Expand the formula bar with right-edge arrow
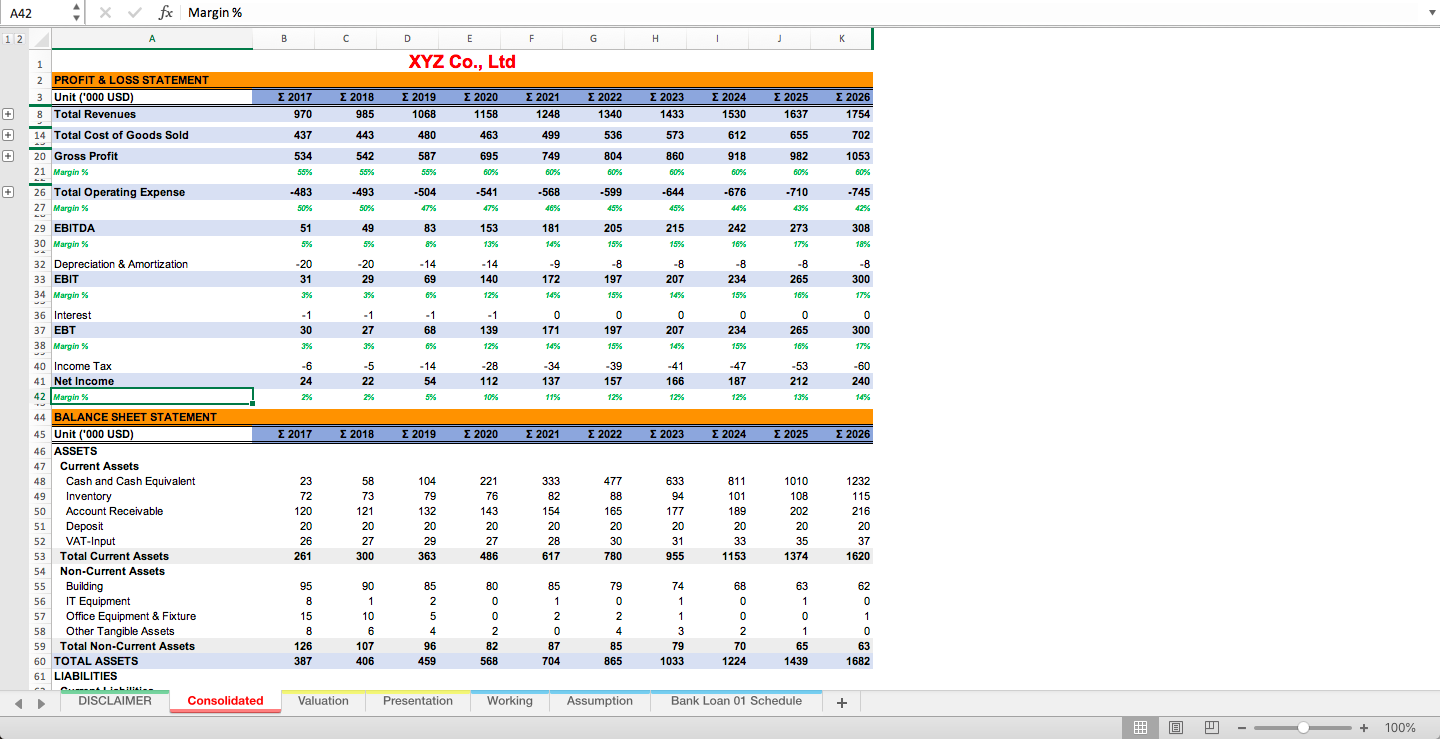 tap(1431, 12)
